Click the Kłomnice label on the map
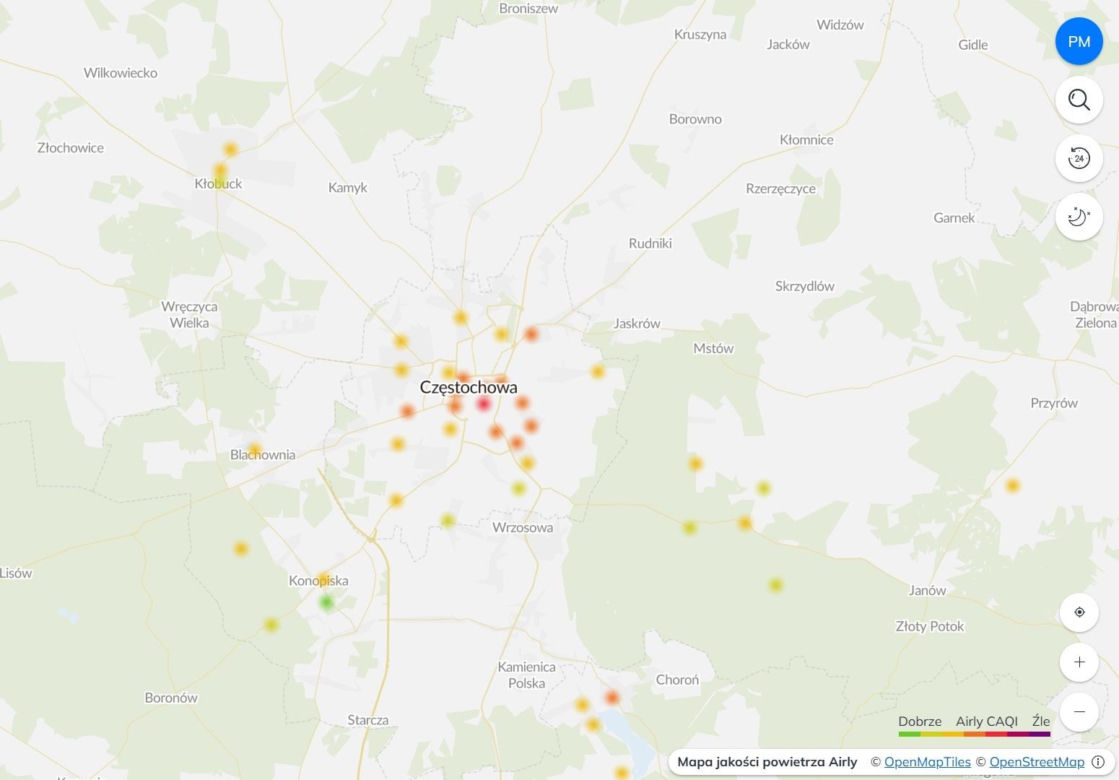The height and width of the screenshot is (780, 1119). coord(806,140)
